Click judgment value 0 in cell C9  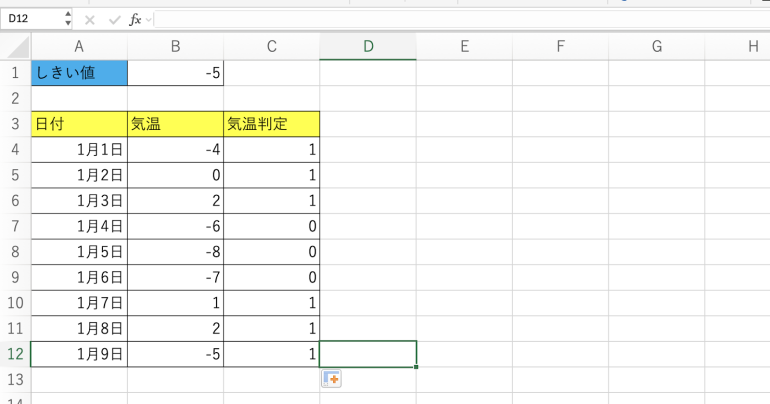[x=272, y=277]
